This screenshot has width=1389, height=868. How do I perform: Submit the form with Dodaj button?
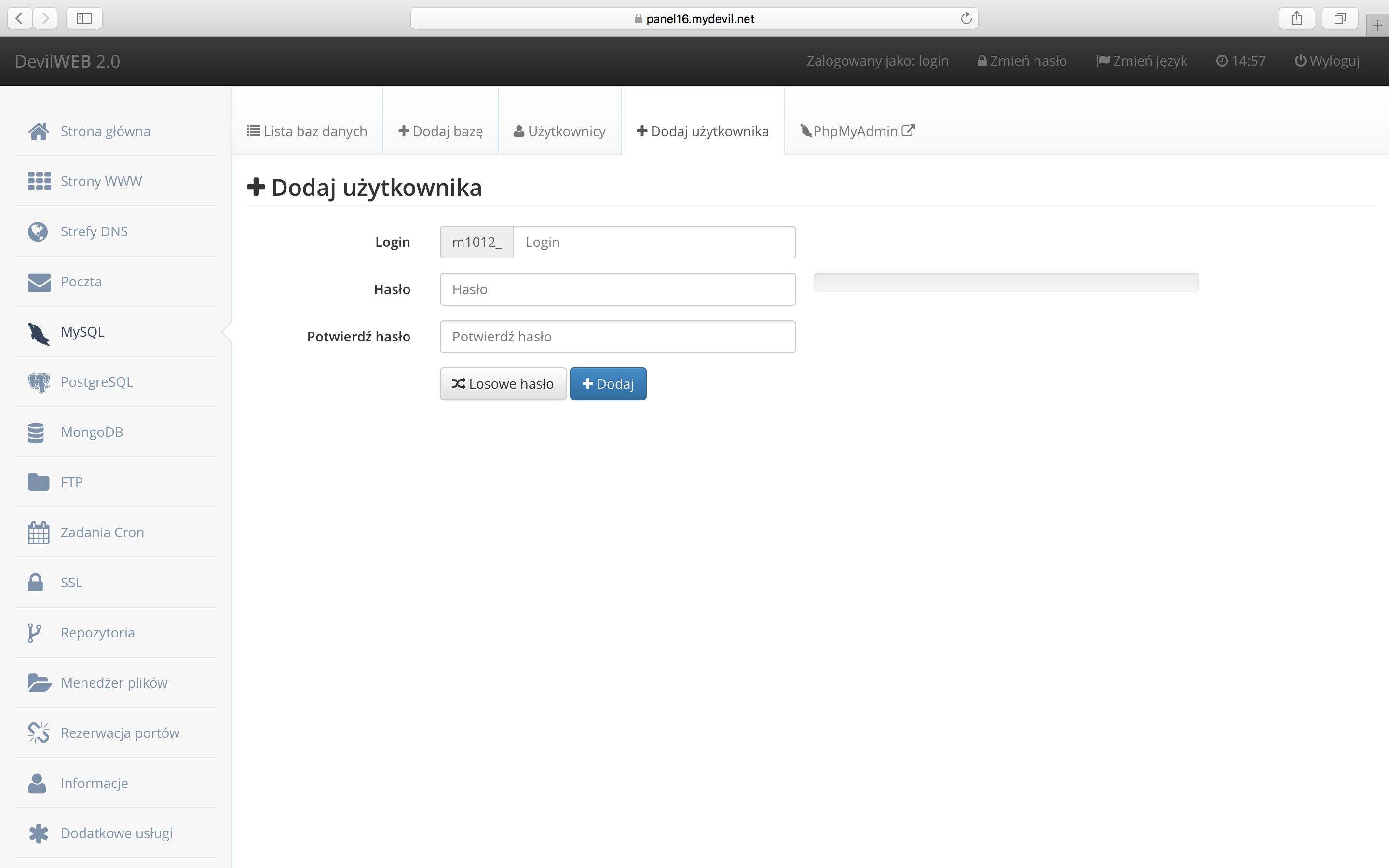pos(608,383)
